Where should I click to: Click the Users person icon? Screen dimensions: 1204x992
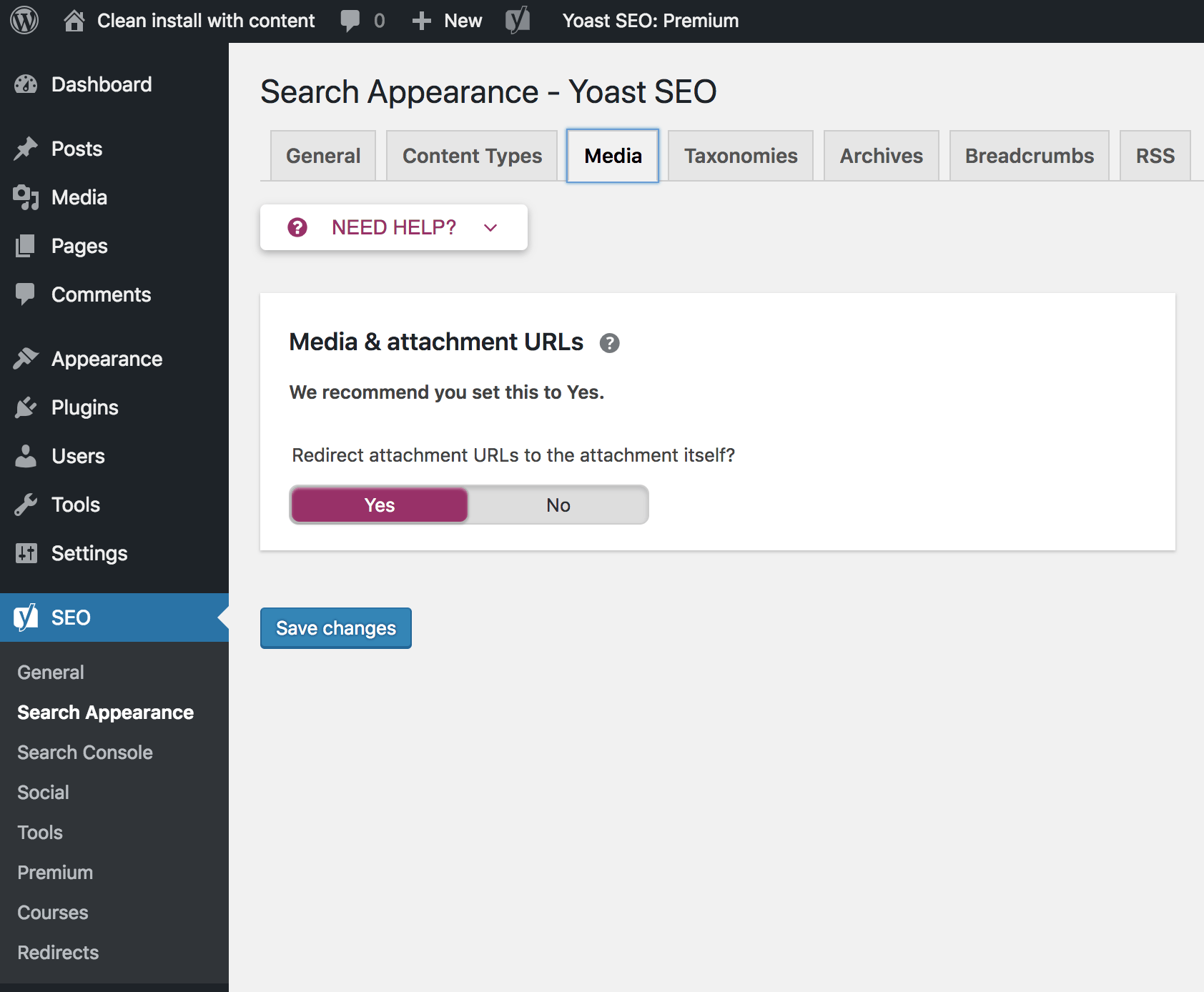pos(26,456)
